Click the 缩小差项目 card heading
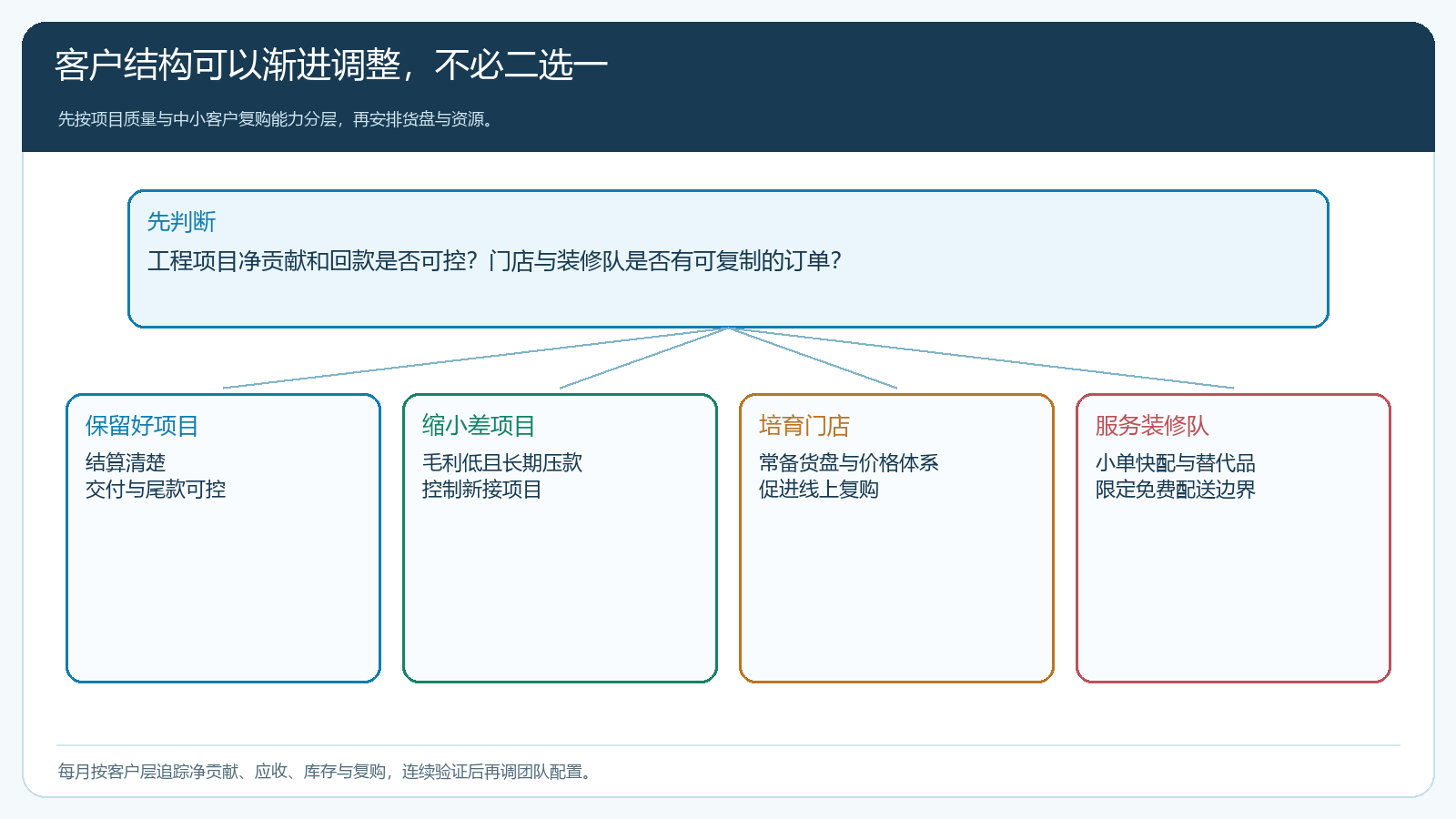Viewport: 1456px width, 819px height. tap(479, 426)
